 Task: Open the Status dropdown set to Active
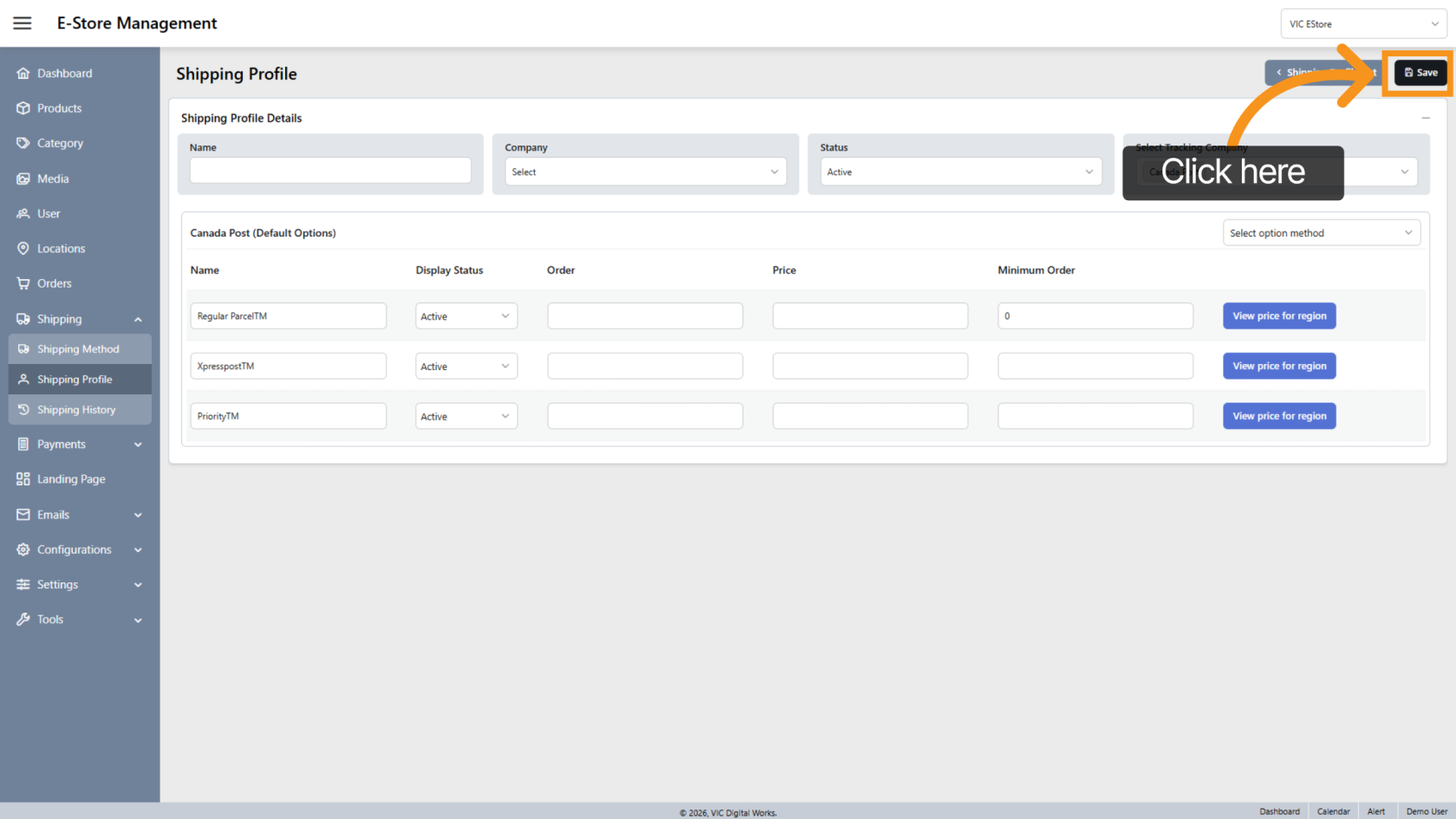coord(960,172)
